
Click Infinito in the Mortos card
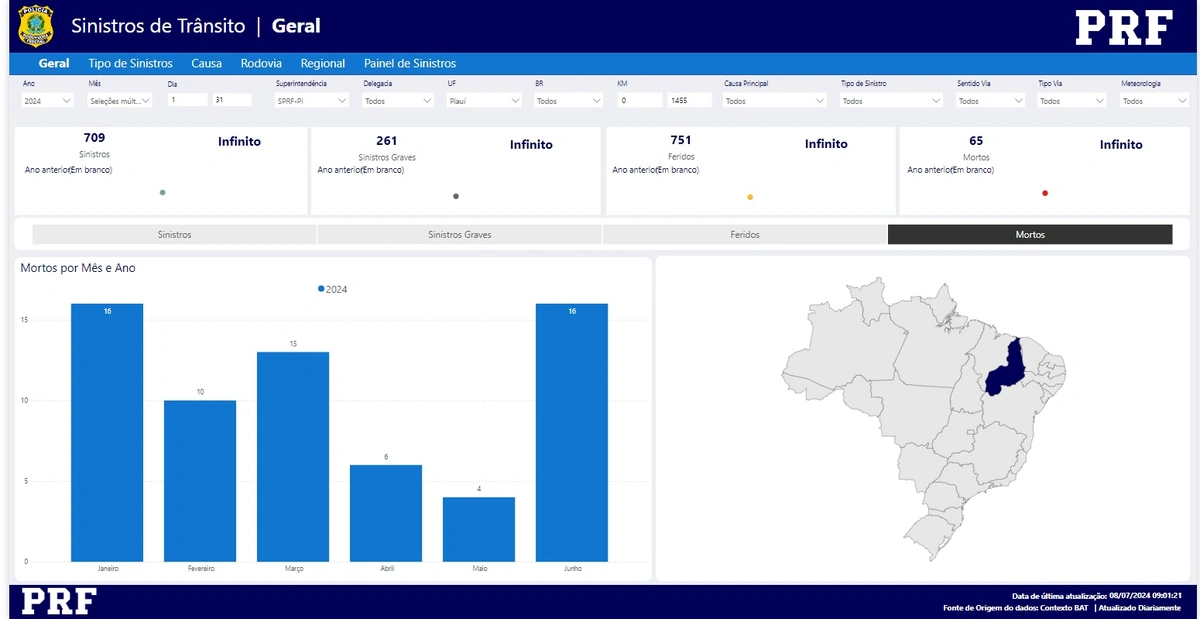point(1121,145)
